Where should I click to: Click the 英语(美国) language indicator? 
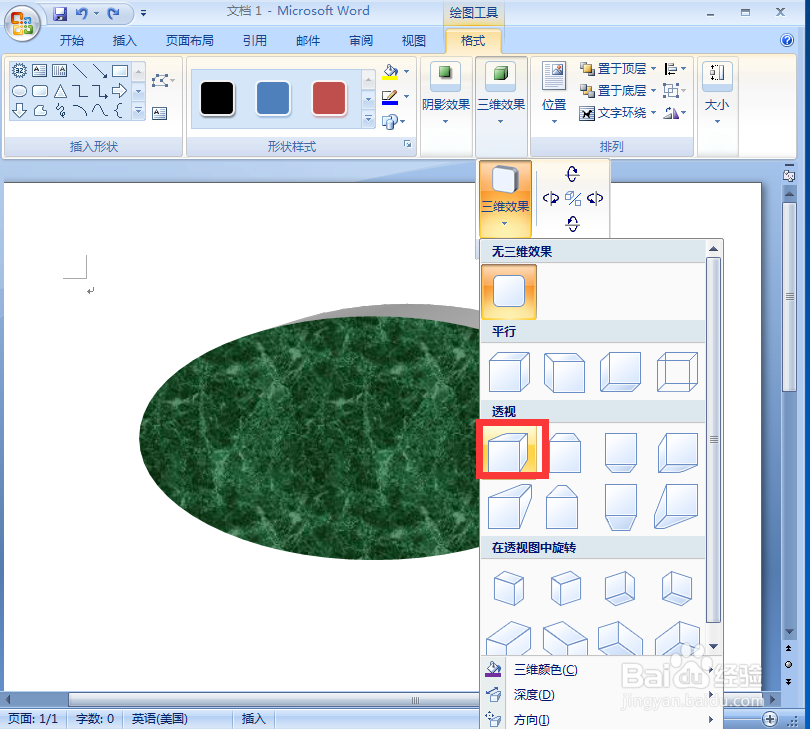(160, 719)
